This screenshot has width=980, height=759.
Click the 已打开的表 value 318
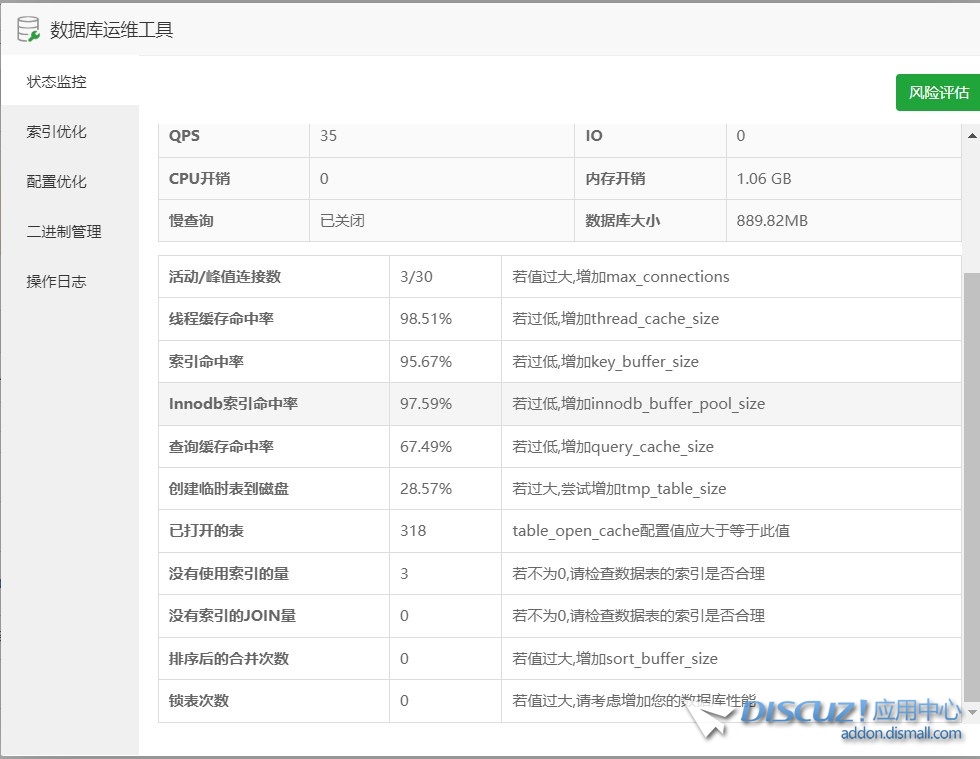point(413,531)
